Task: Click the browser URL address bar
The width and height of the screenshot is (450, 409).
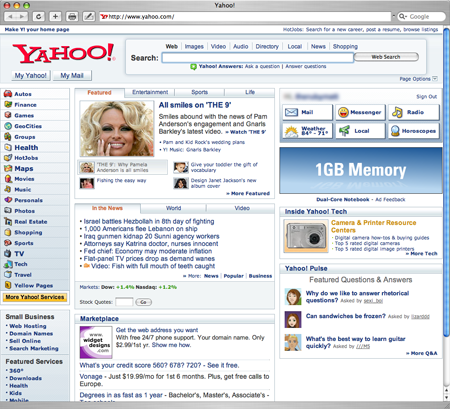Action: pos(245,16)
